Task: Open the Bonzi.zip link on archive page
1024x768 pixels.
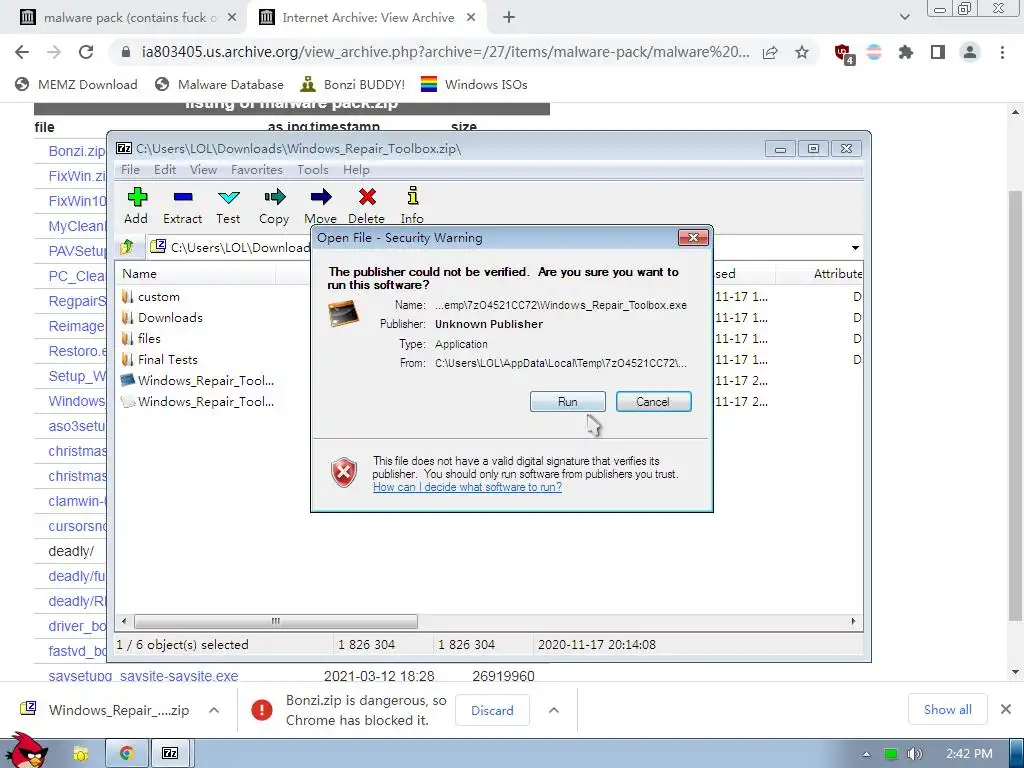Action: point(76,152)
